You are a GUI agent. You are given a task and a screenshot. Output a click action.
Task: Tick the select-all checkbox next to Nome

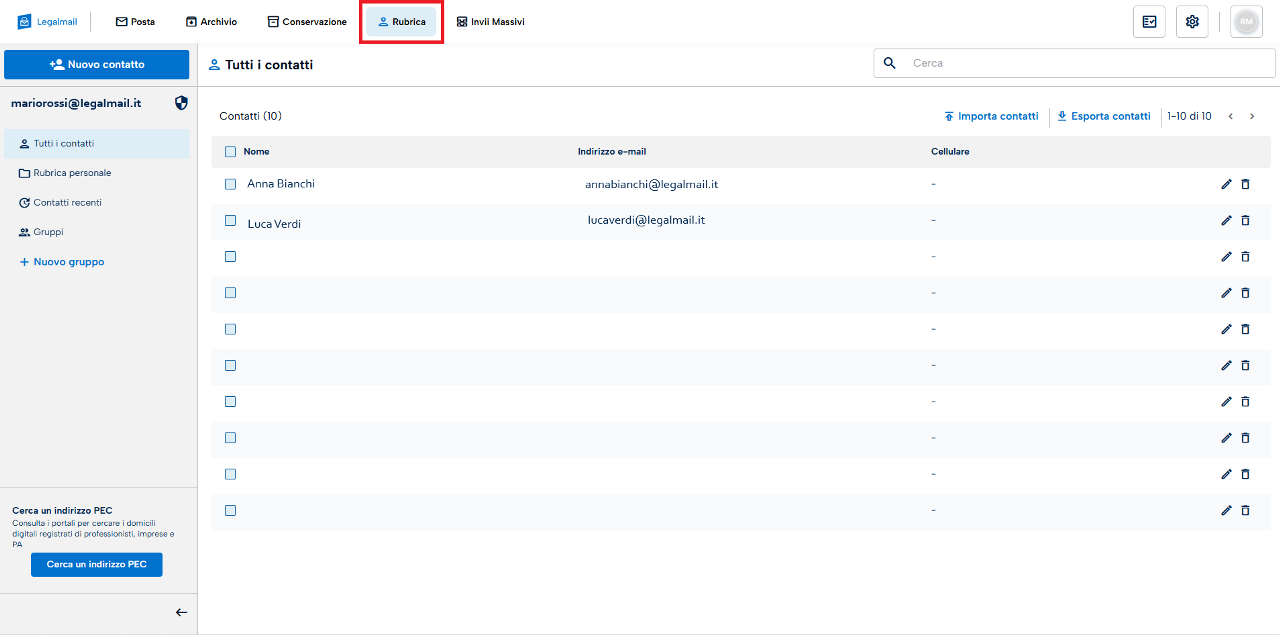[x=231, y=152]
